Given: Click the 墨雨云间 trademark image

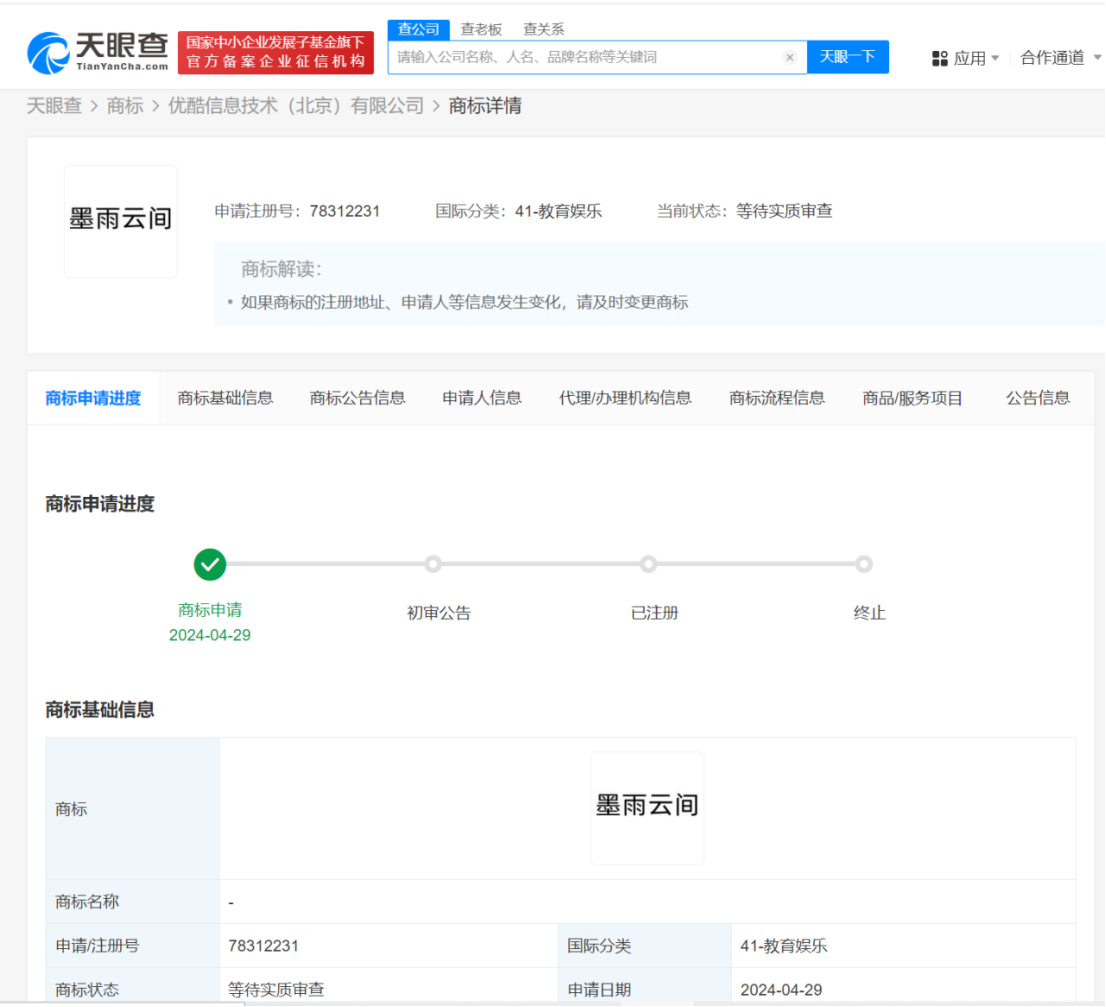Looking at the screenshot, I should point(120,219).
